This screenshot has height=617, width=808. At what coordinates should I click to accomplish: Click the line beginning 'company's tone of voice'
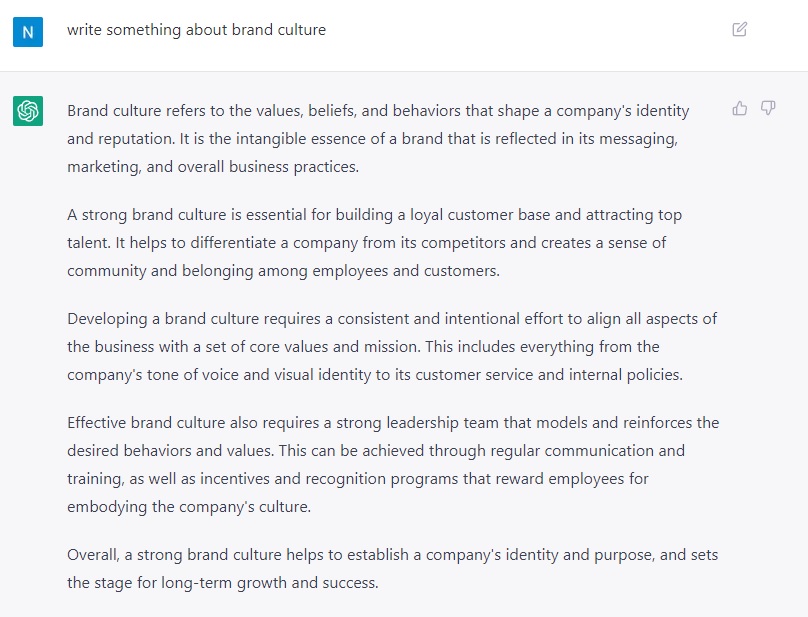(x=375, y=375)
